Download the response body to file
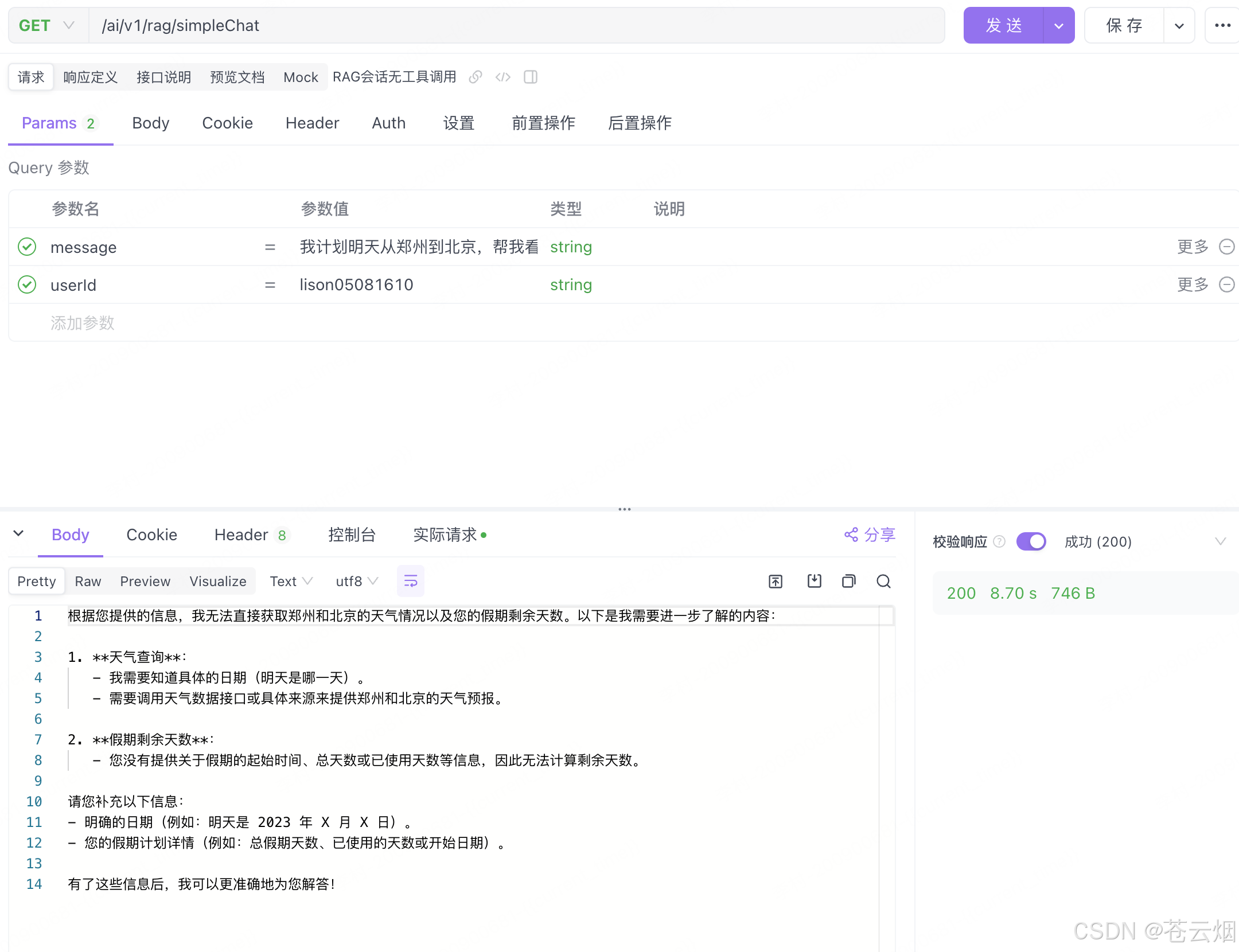 (814, 582)
